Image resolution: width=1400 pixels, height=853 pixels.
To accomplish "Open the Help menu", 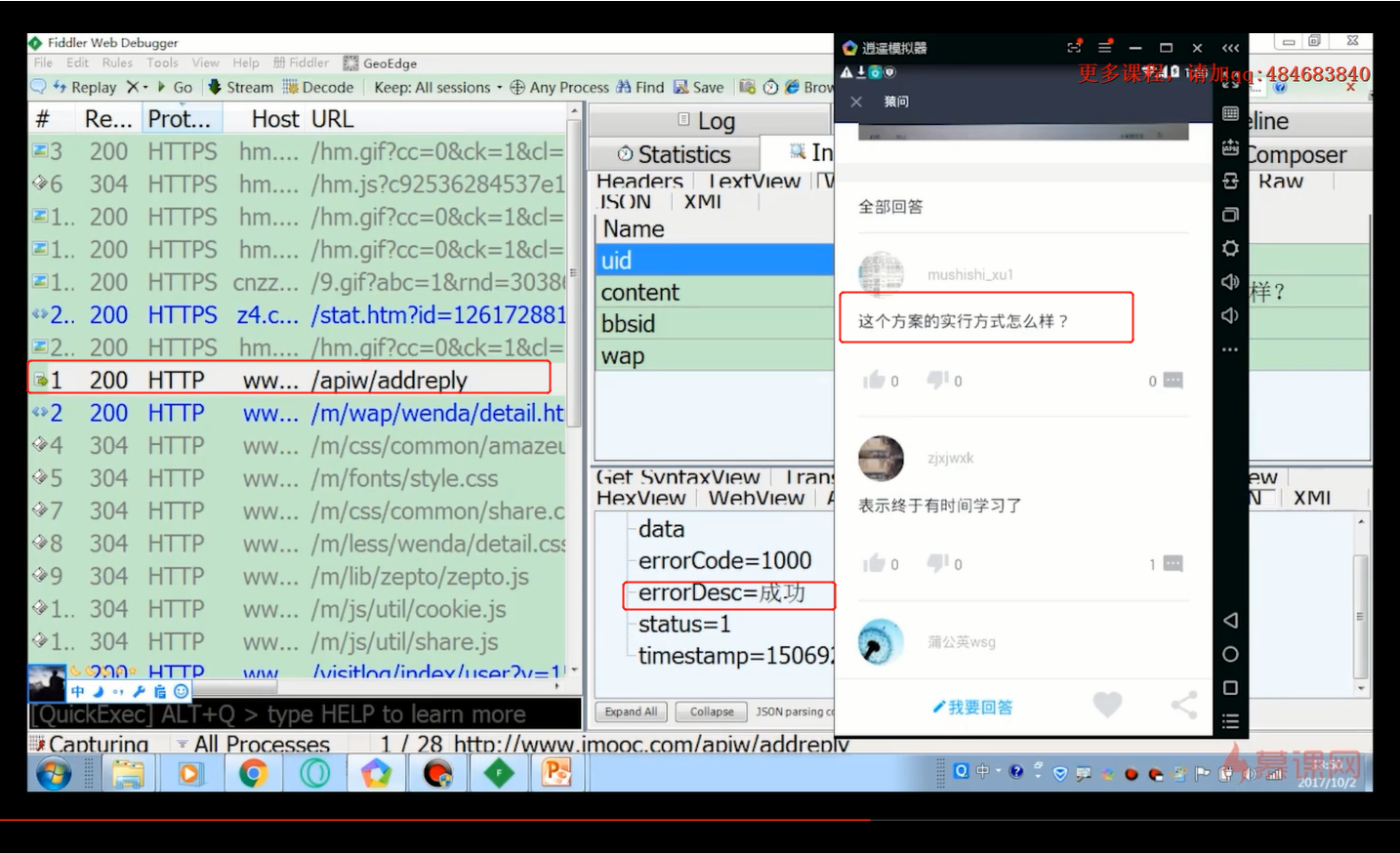I will 246,62.
